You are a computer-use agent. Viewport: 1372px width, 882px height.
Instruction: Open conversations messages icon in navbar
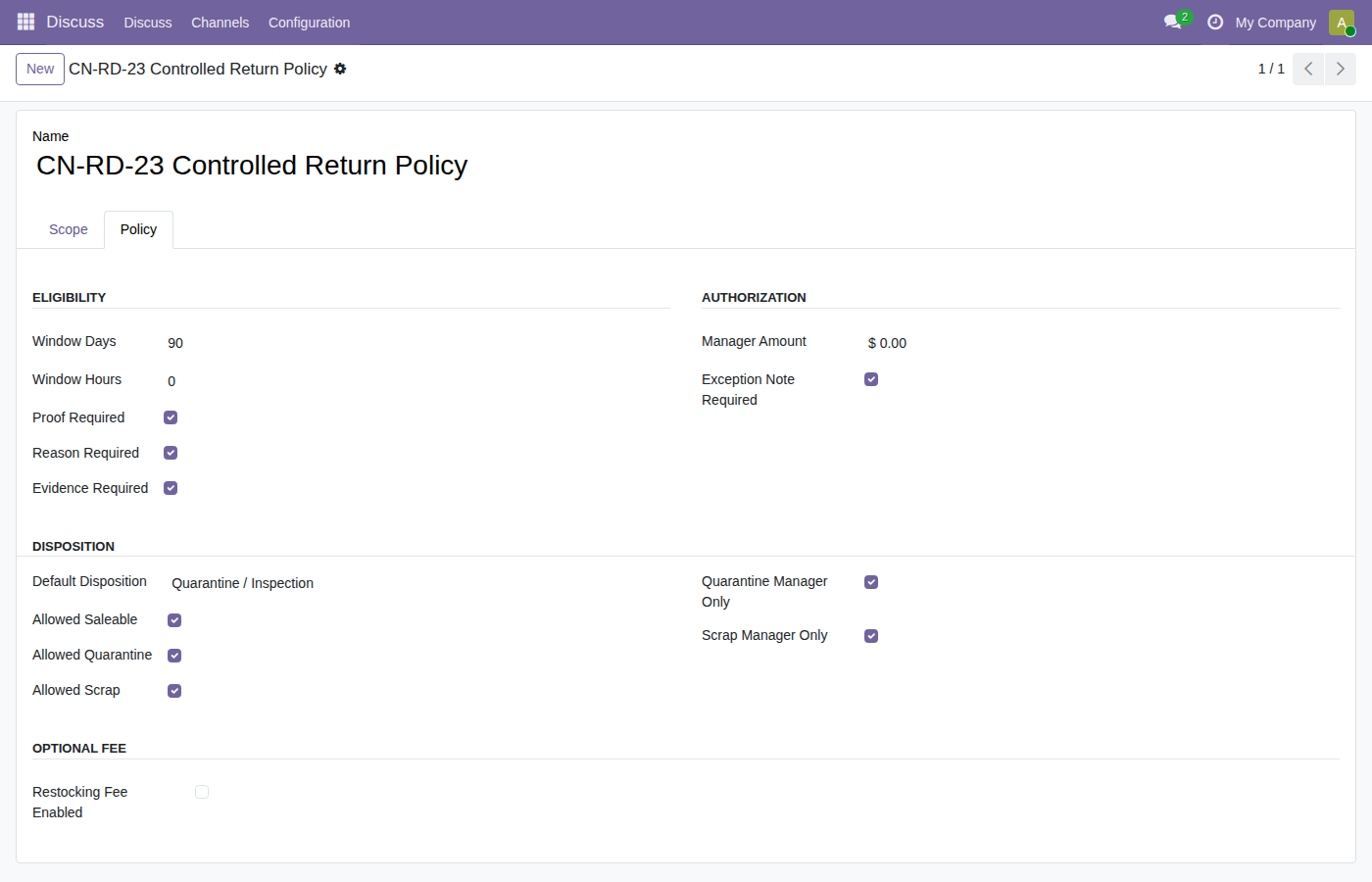pos(1173,22)
